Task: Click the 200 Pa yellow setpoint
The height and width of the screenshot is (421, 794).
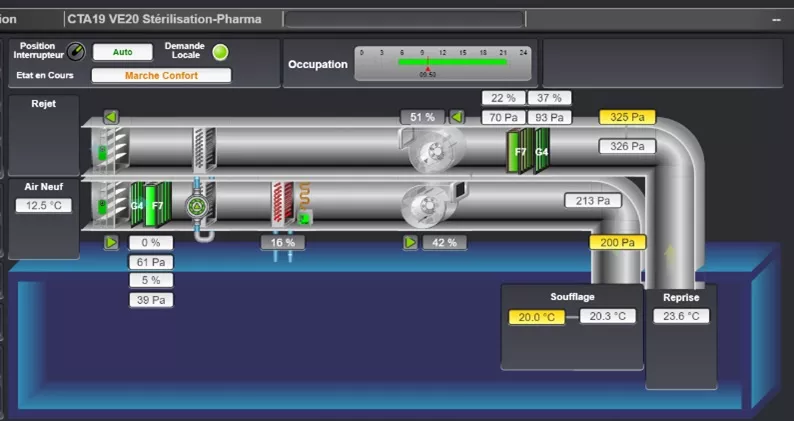Action: (x=617, y=242)
